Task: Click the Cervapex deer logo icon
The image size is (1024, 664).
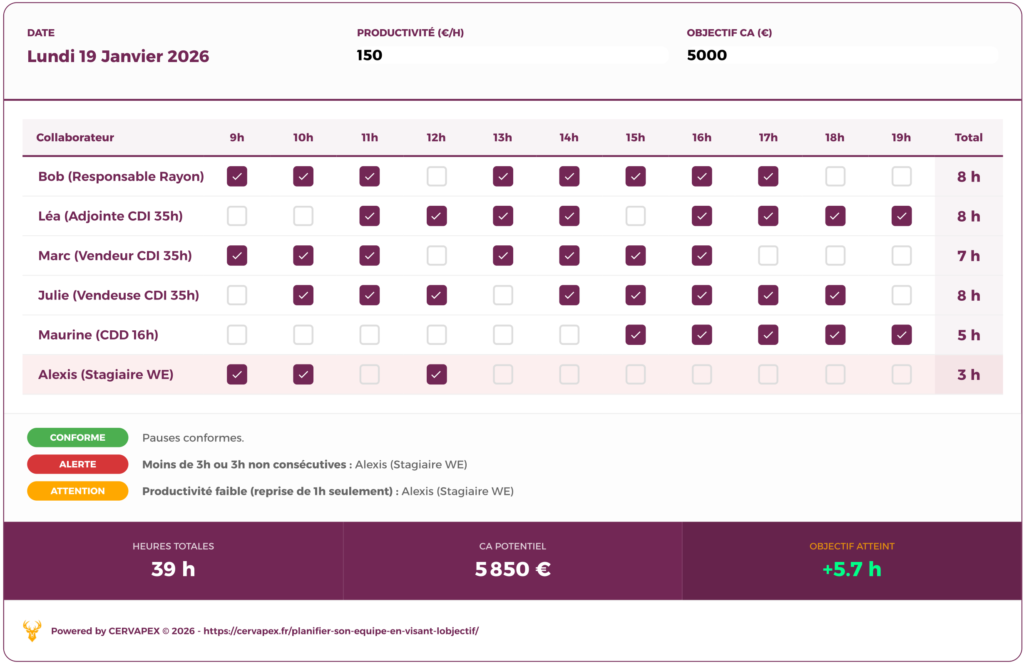Action: pyautogui.click(x=32, y=631)
